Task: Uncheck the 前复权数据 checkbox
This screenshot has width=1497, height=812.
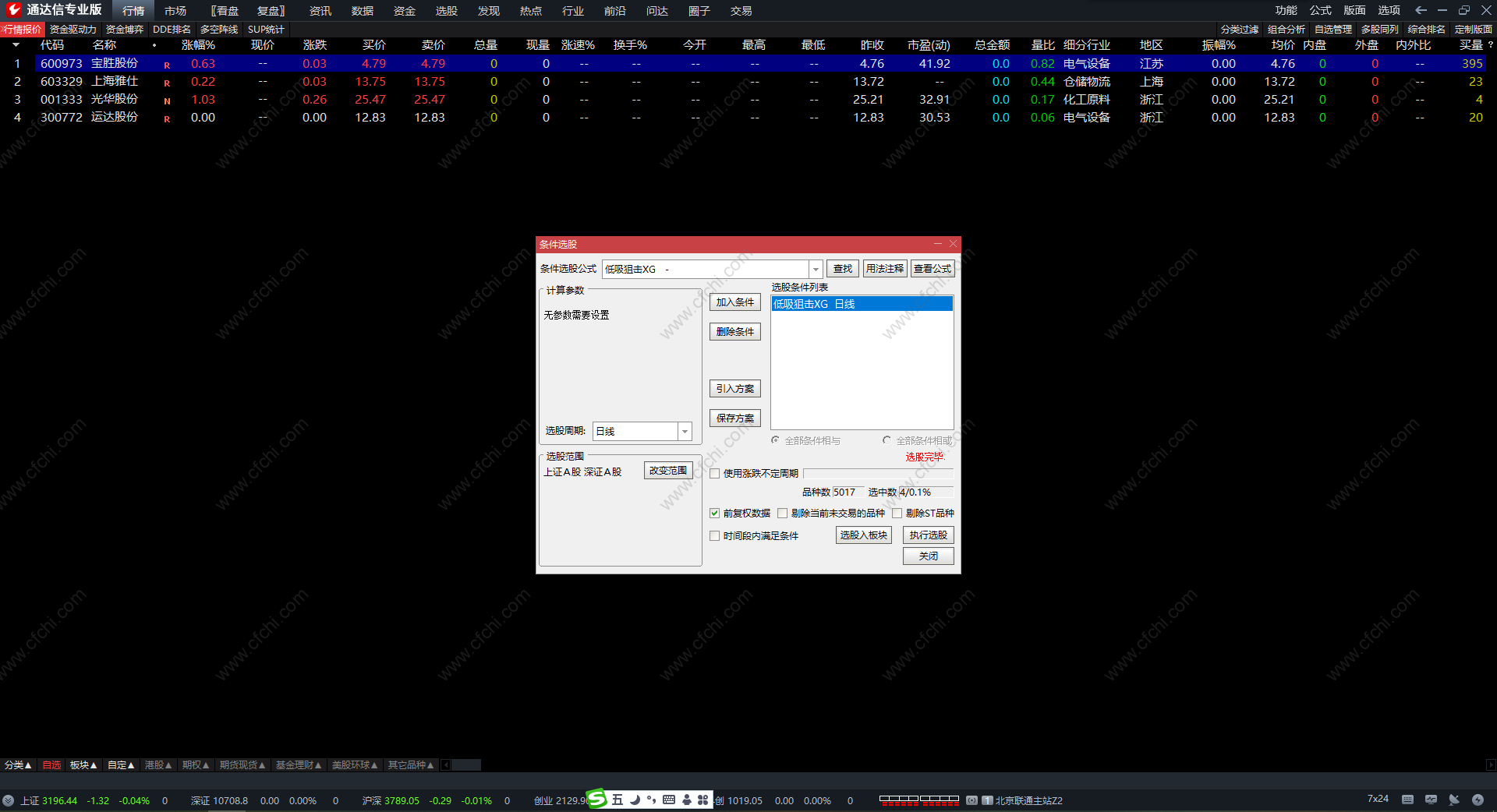Action: [715, 513]
